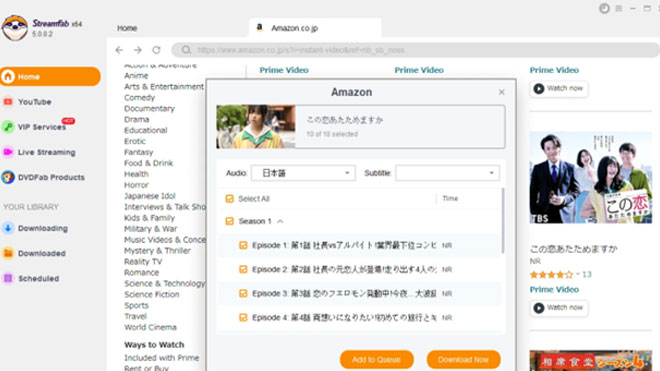Click the episode list scrollbar
Screen dimensions: 660x371
pyautogui.click(x=503, y=221)
